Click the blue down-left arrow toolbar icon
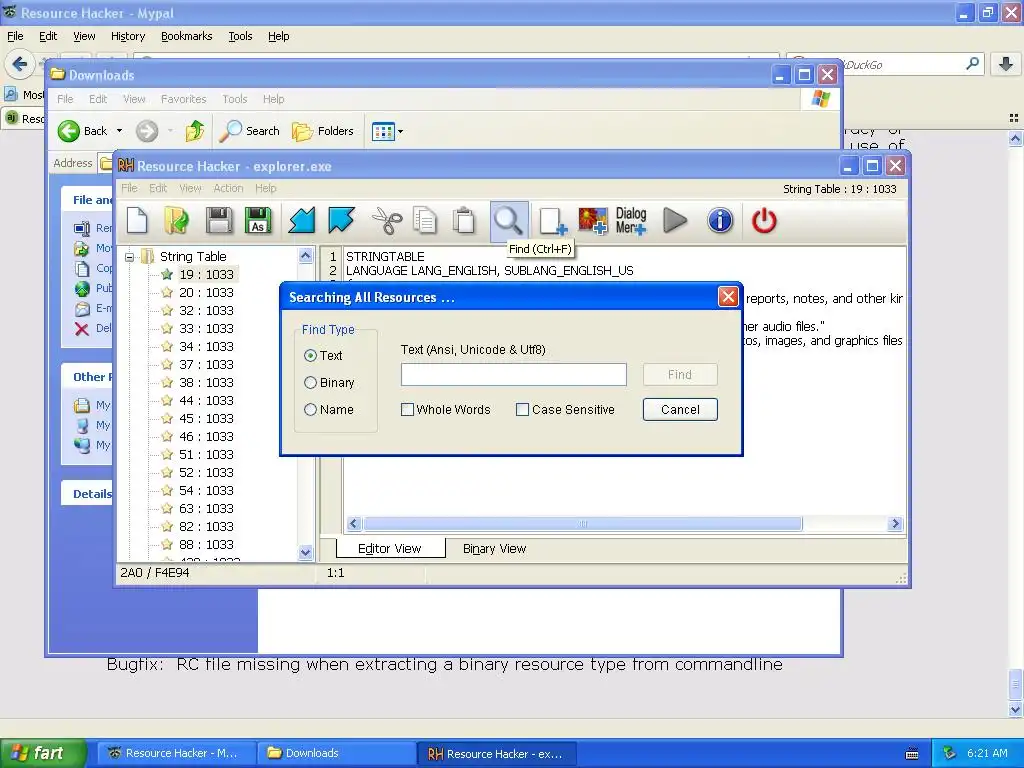The width and height of the screenshot is (1024, 768). coord(302,220)
